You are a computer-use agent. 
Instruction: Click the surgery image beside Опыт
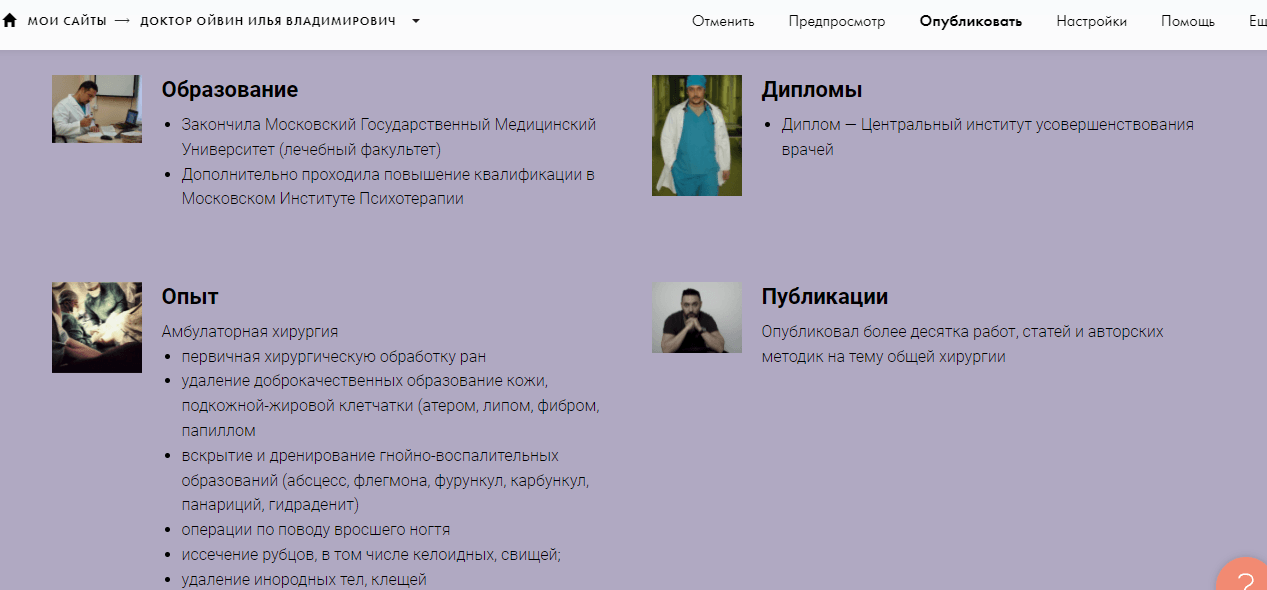96,327
